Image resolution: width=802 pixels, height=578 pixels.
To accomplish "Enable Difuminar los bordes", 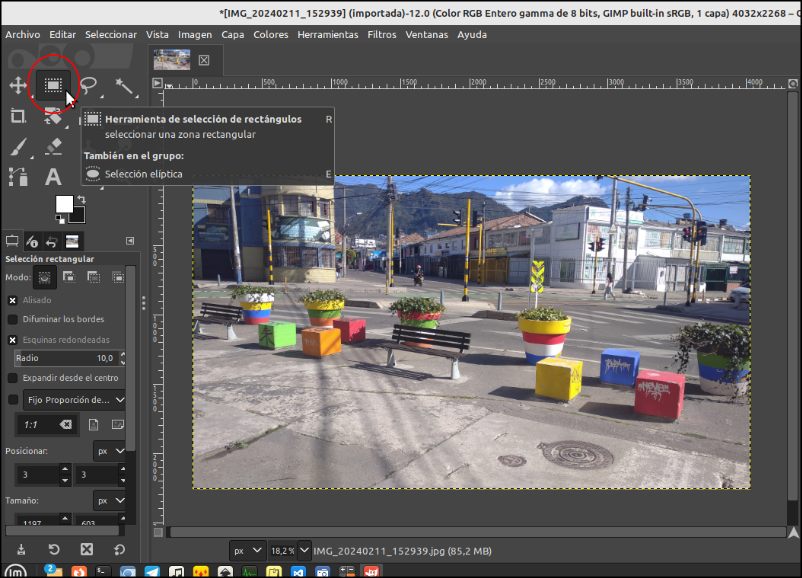I will pyautogui.click(x=13, y=319).
